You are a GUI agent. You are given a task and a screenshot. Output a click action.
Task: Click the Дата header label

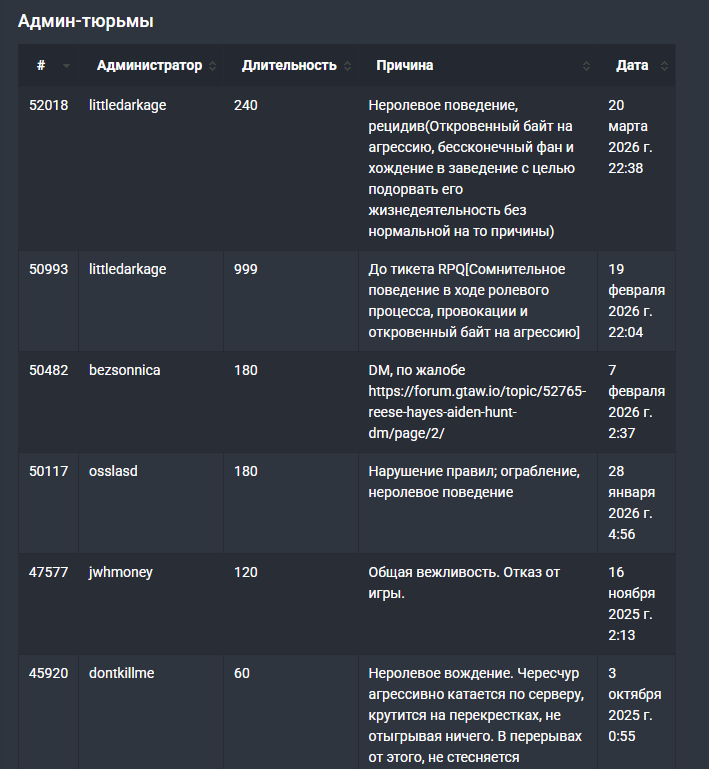(x=632, y=66)
